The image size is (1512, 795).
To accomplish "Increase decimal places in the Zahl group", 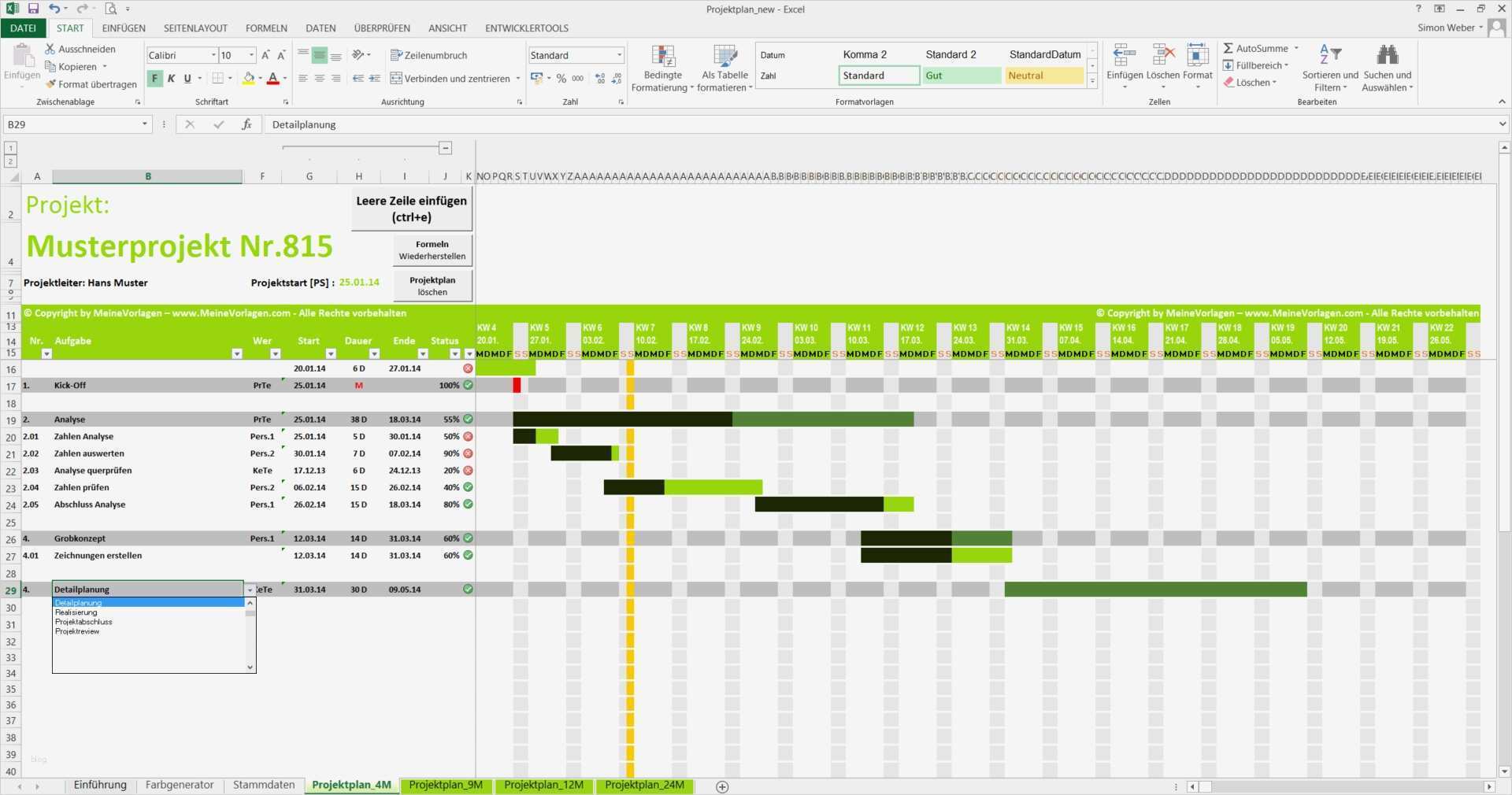I will [599, 79].
